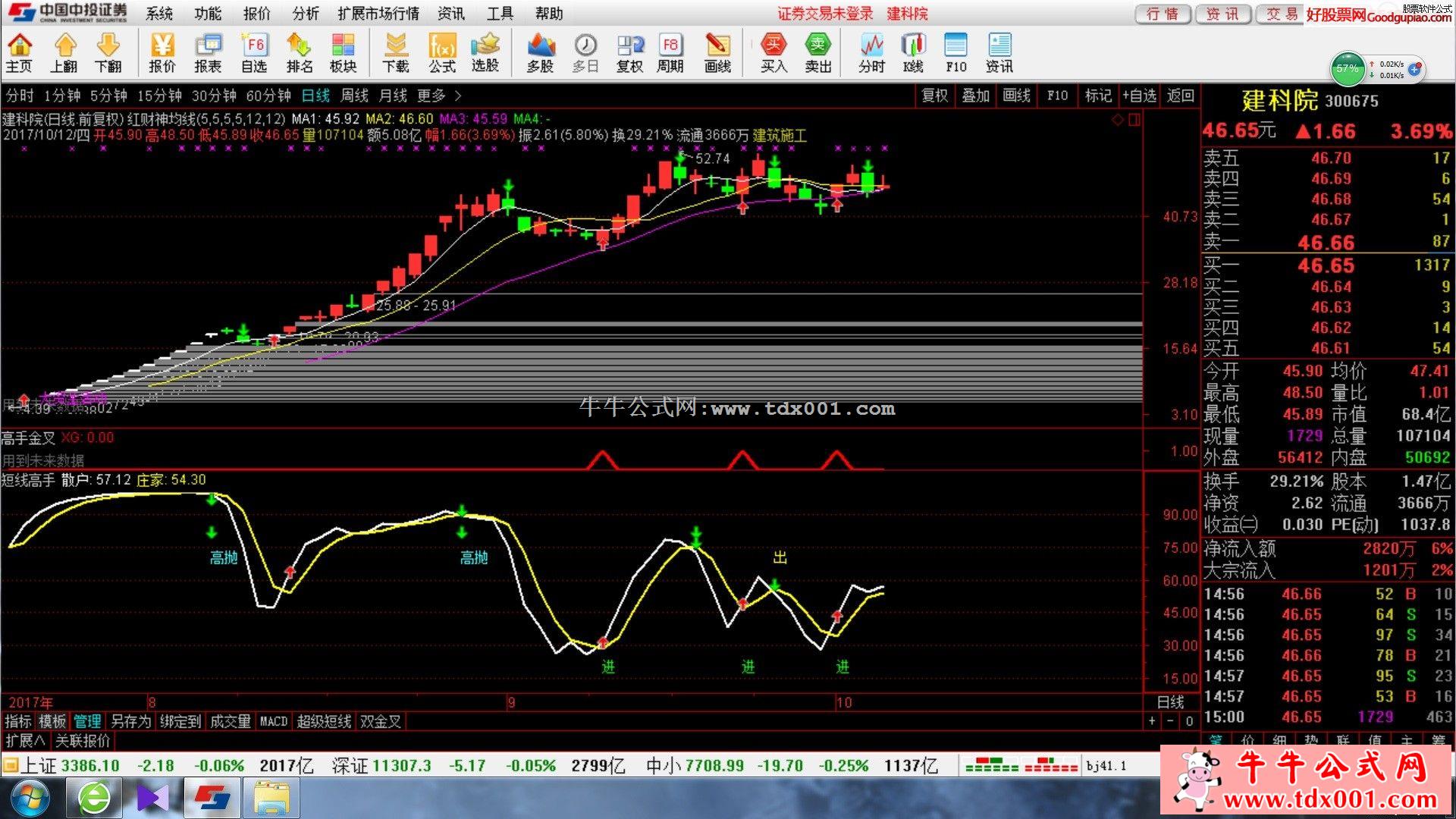This screenshot has height=819, width=1456.
Task: Switch to the 月线 monthly period tab
Action: click(393, 96)
